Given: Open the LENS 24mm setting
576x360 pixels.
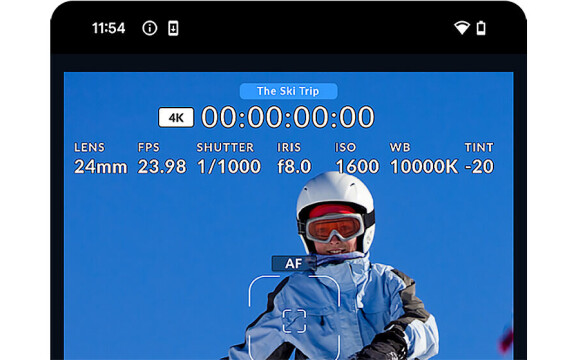Looking at the screenshot, I should tap(101, 159).
